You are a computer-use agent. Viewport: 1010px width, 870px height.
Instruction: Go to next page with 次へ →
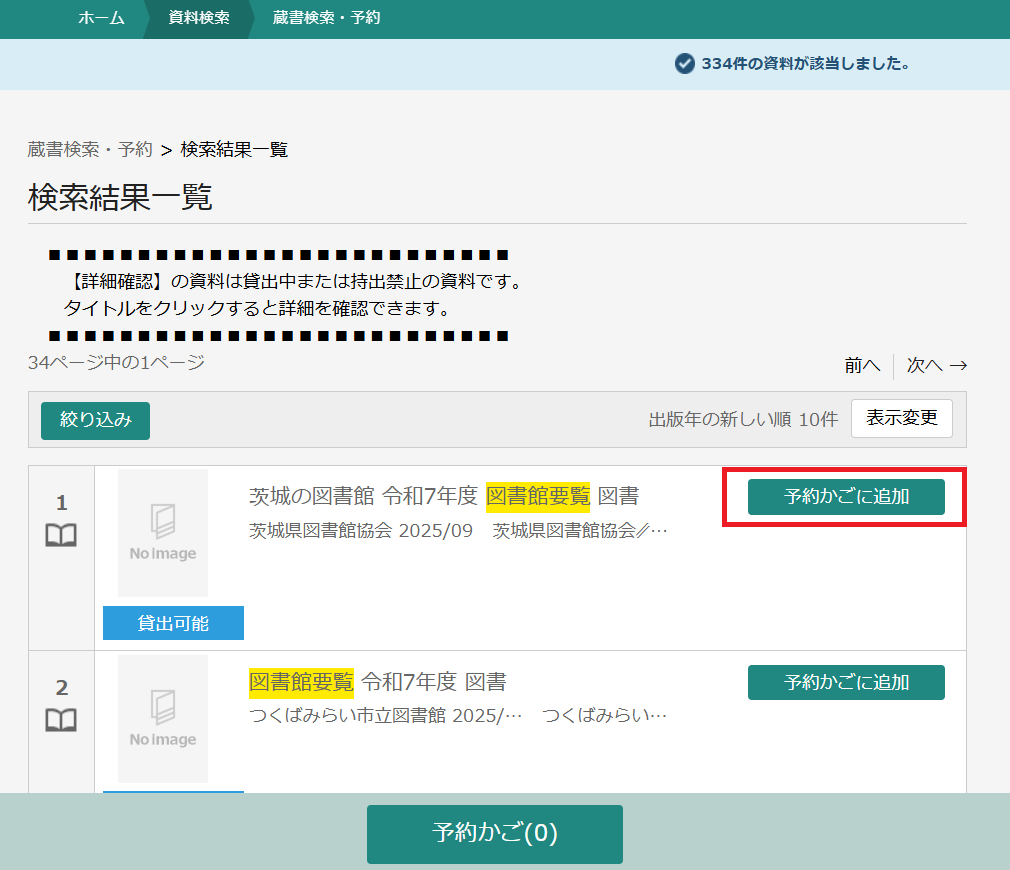click(x=936, y=366)
